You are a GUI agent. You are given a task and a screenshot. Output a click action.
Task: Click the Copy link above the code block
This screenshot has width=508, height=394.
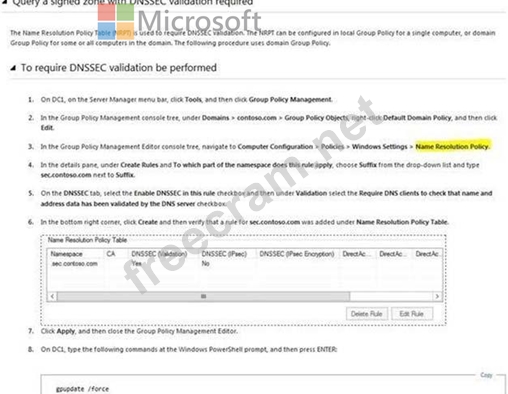click(x=486, y=375)
